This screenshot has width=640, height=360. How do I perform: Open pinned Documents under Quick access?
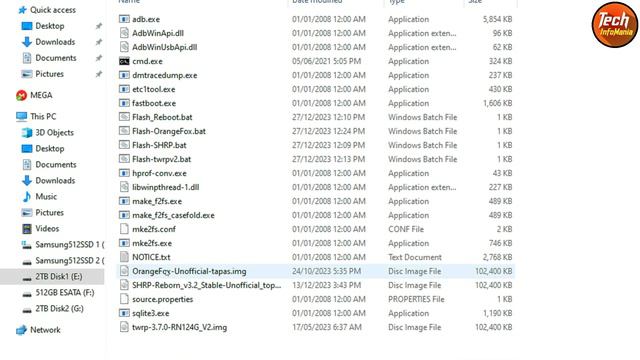[56, 58]
